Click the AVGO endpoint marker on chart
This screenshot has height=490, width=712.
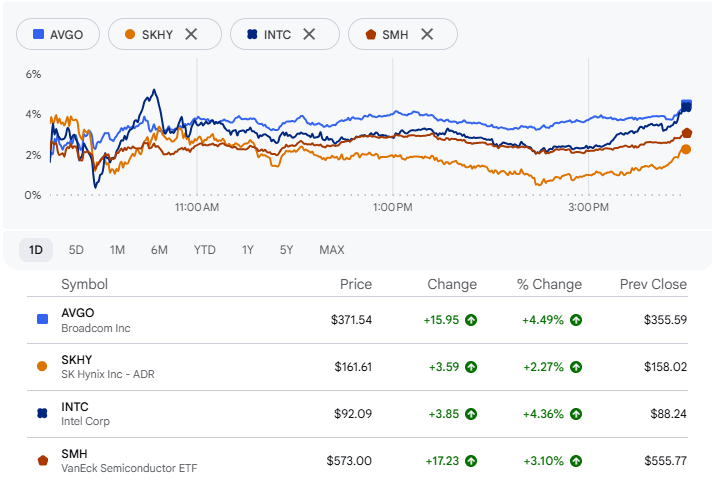click(x=687, y=104)
